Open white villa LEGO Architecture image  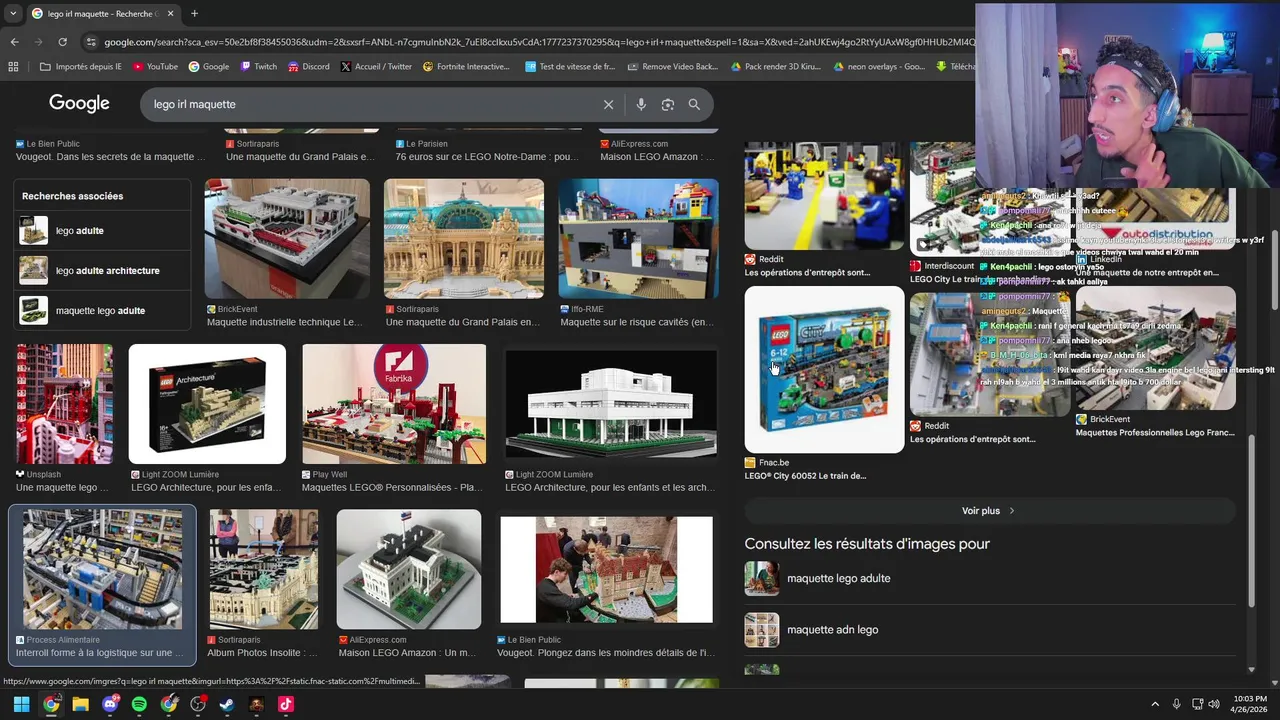coord(611,404)
